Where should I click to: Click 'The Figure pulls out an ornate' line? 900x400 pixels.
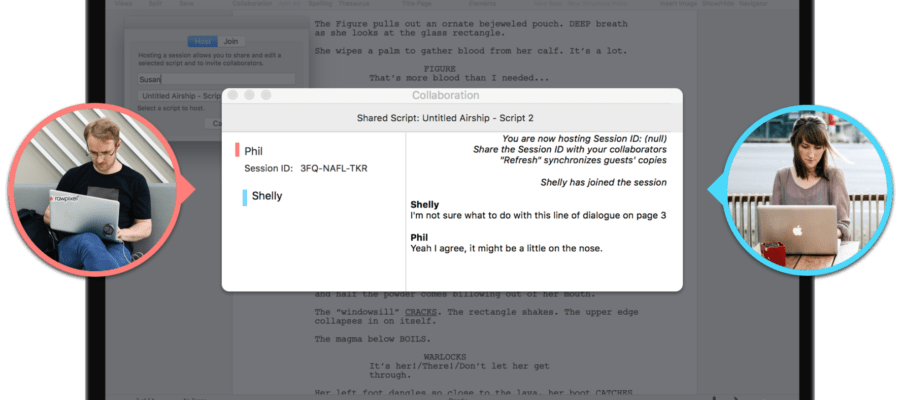coord(471,24)
